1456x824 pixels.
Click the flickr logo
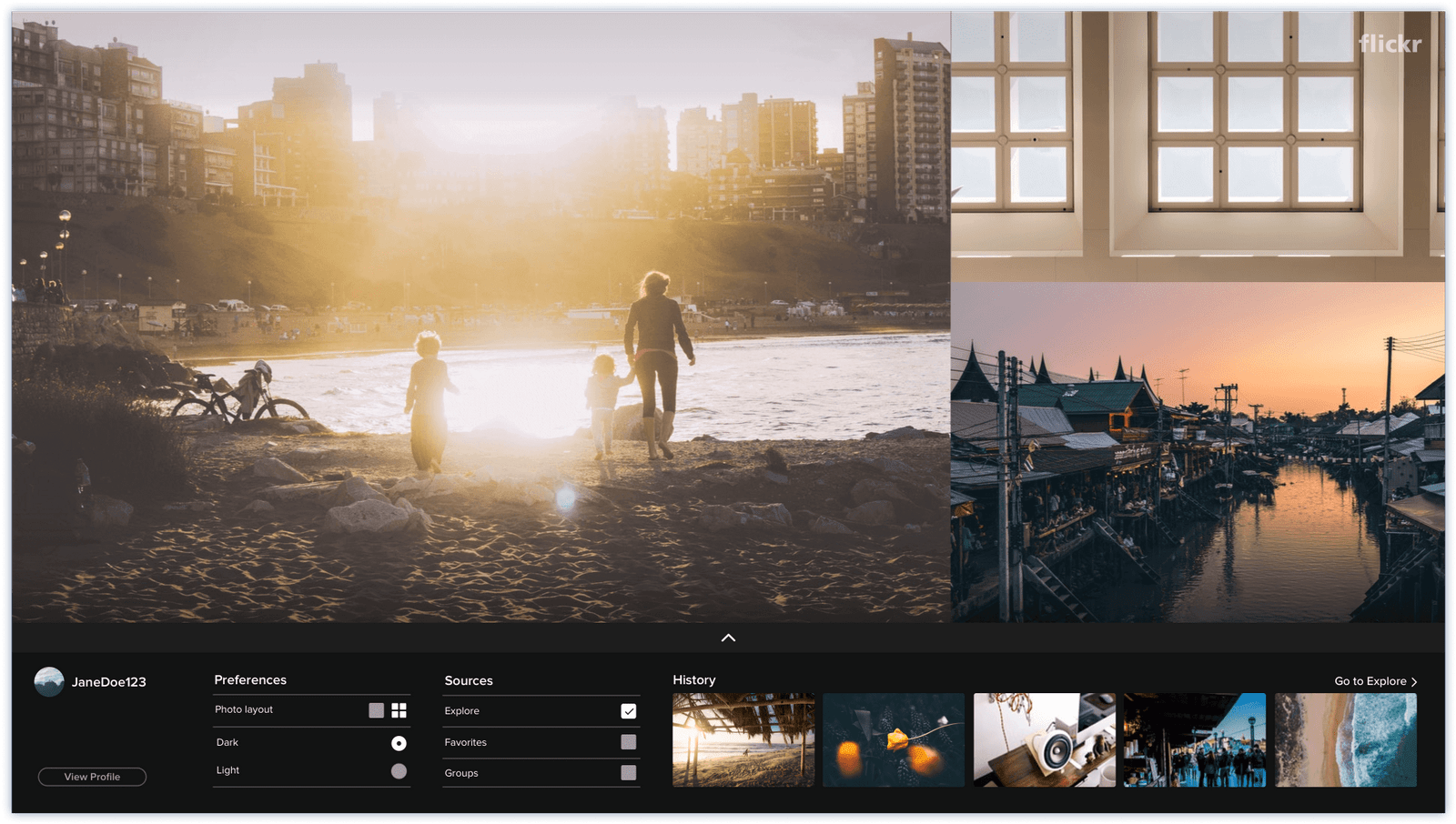point(1389,43)
